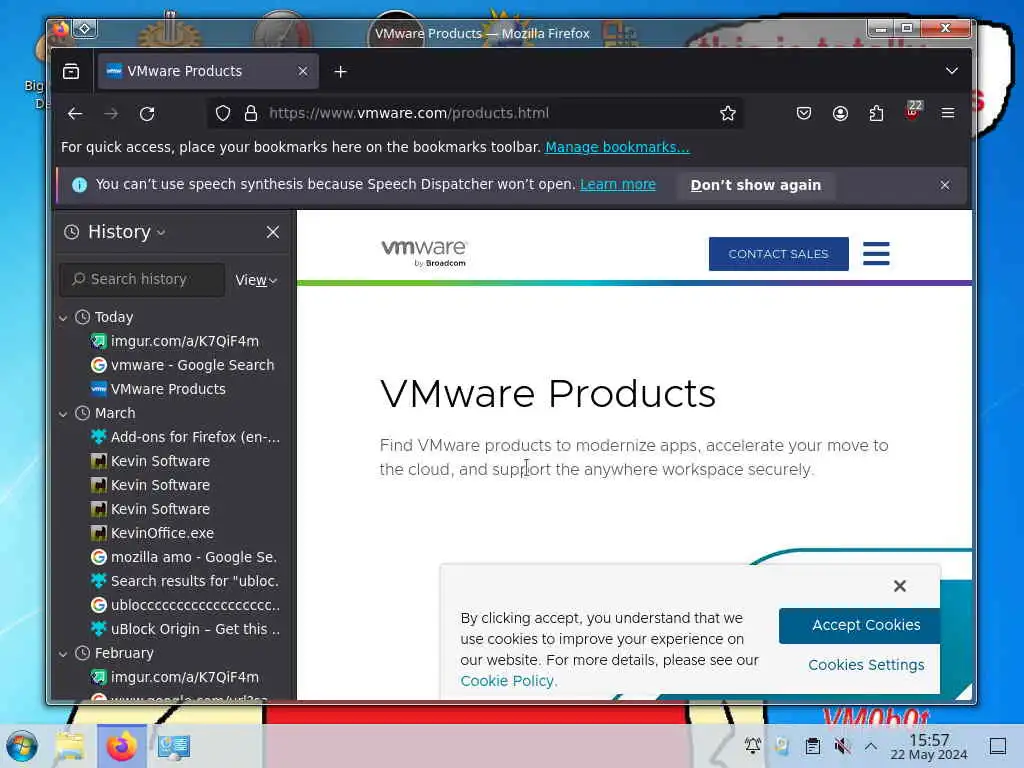Open uBlock Origin - Get this history entry
The image size is (1024, 768).
tap(185, 629)
